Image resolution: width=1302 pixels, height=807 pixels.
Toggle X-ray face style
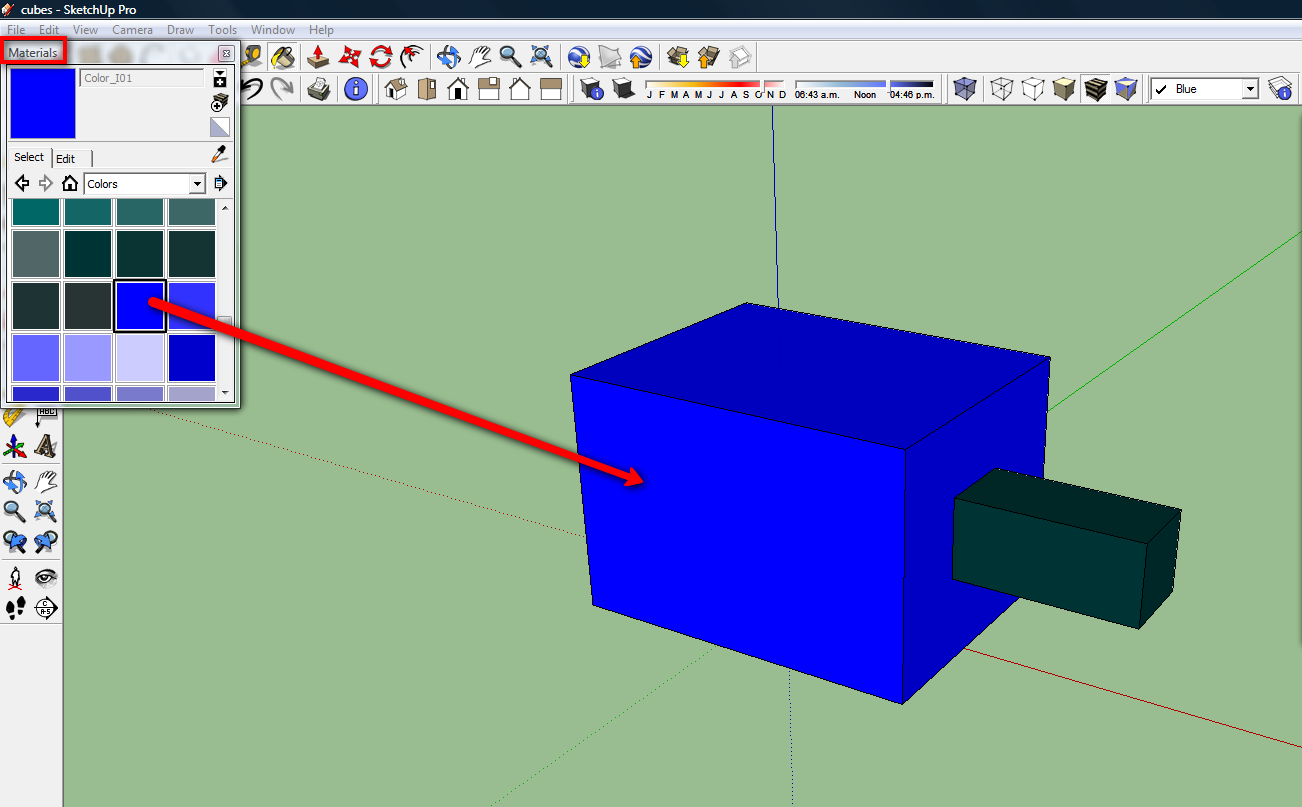[964, 89]
